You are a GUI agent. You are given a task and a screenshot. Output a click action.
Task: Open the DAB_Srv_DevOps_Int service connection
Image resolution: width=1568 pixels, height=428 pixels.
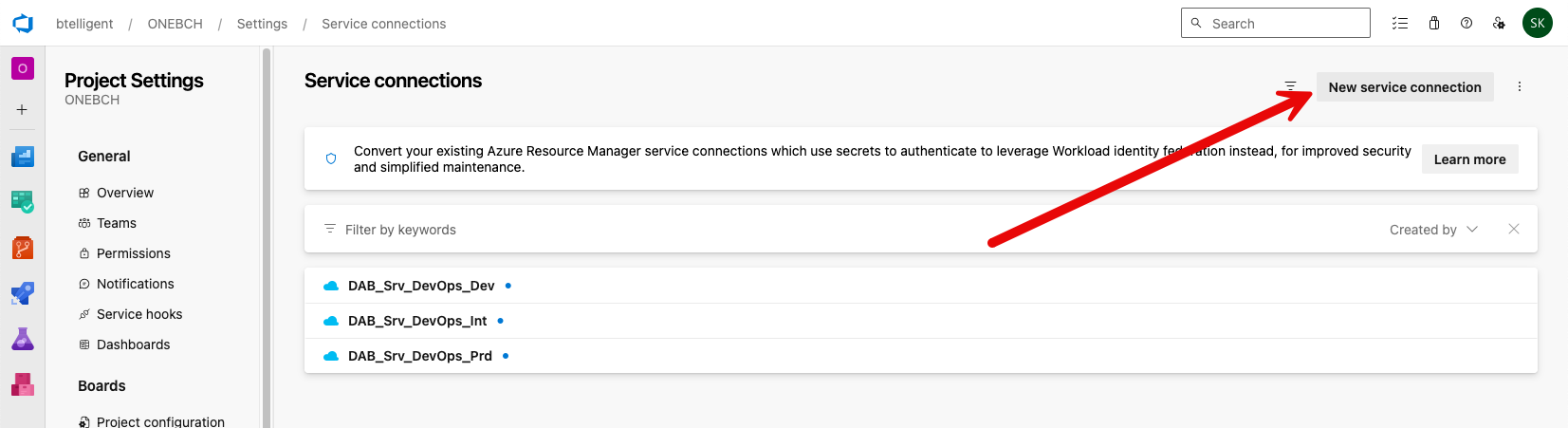[417, 321]
